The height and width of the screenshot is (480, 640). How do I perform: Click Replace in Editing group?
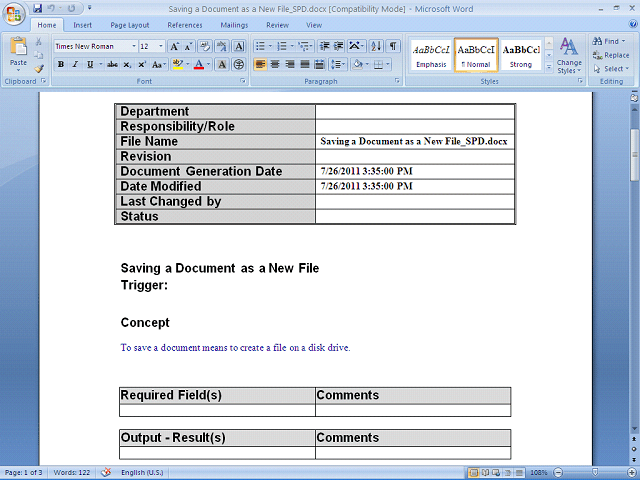[611, 55]
